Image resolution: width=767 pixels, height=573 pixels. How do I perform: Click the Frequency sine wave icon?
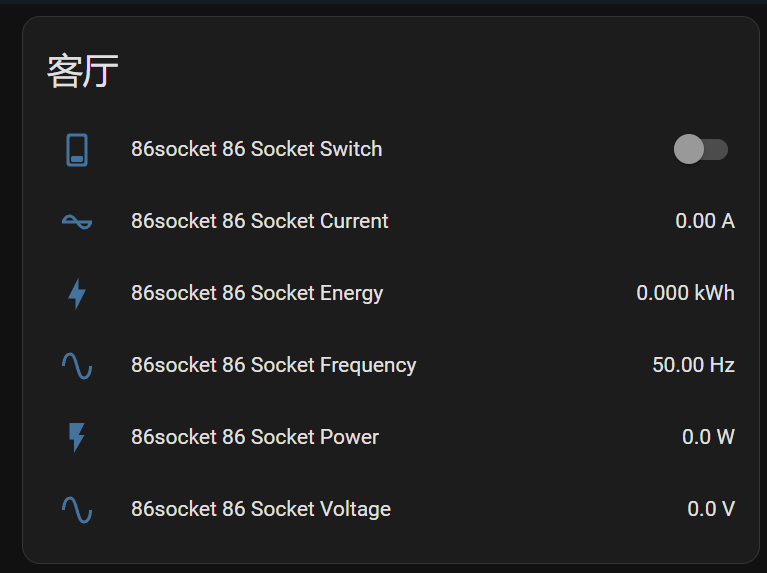pyautogui.click(x=77, y=366)
